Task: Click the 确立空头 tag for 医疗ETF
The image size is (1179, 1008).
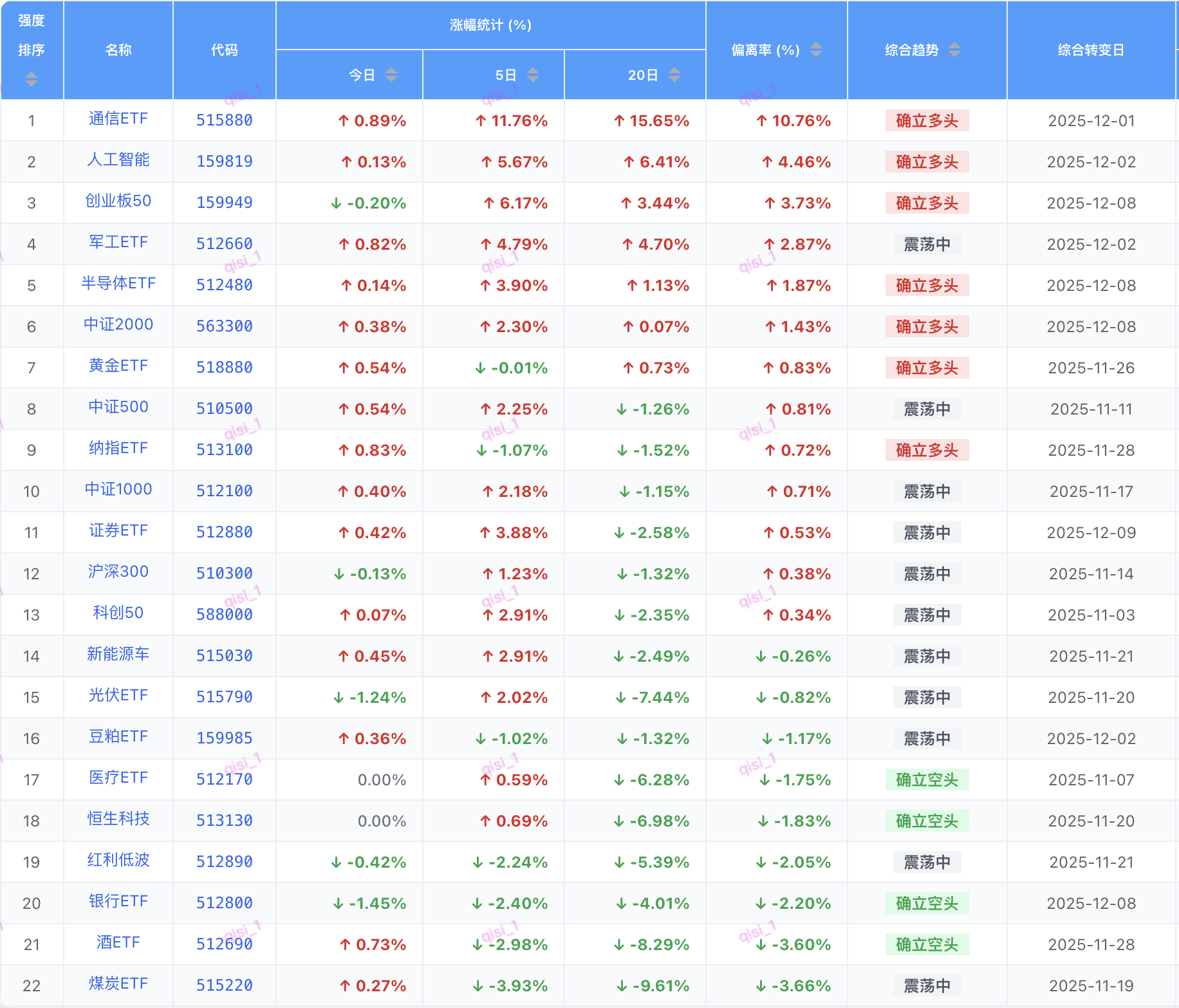Action: 927,779
